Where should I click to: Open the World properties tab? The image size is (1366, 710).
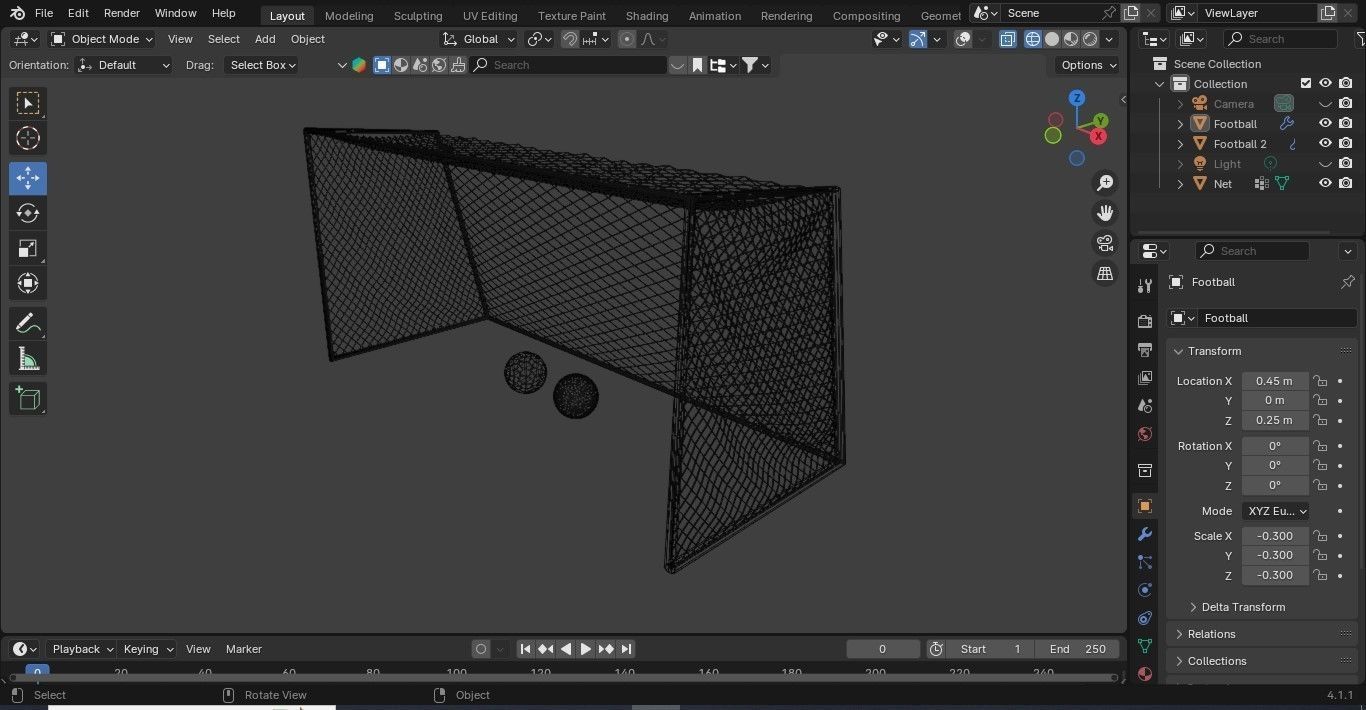pos(1145,434)
